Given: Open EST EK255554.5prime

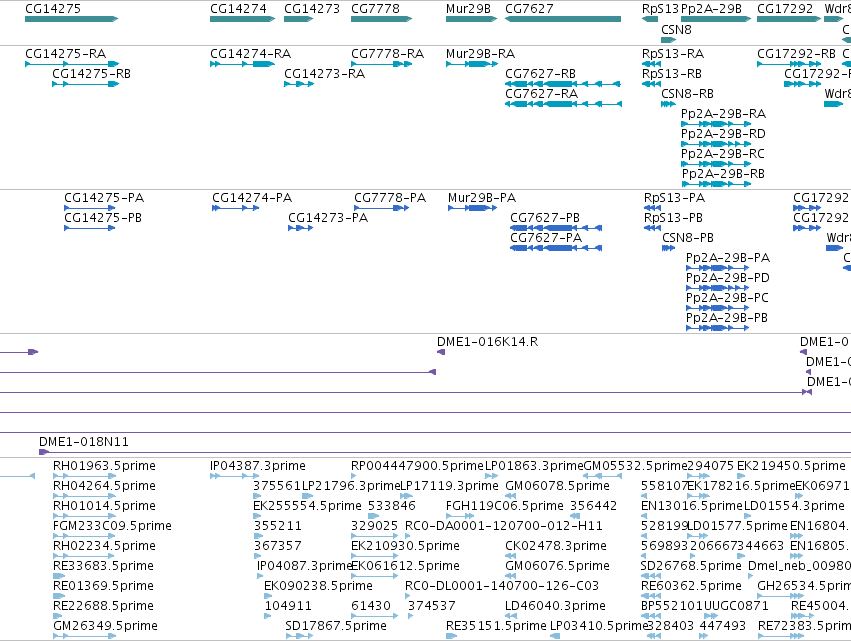Looking at the screenshot, I should click(307, 506).
